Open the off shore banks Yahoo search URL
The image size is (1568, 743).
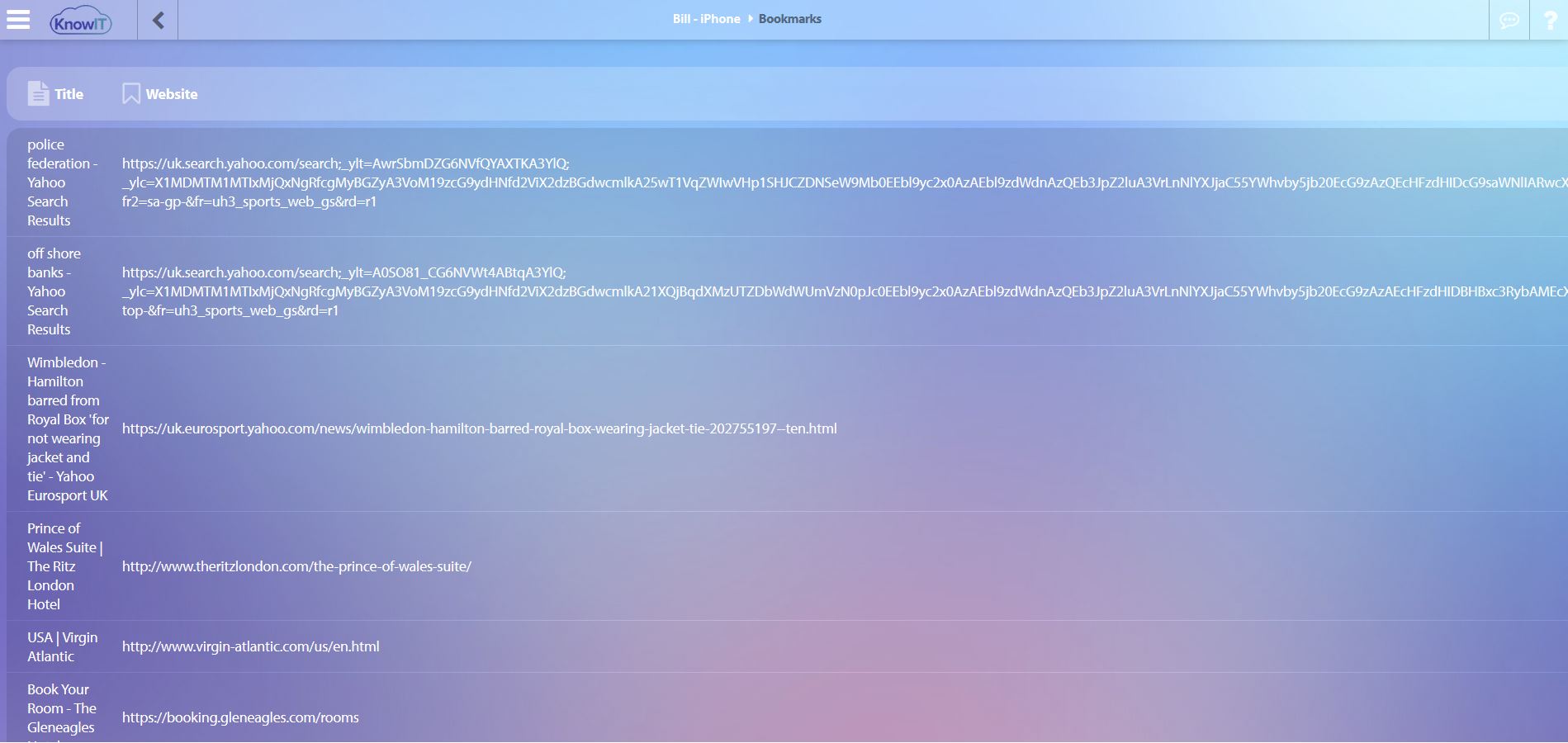pos(845,291)
